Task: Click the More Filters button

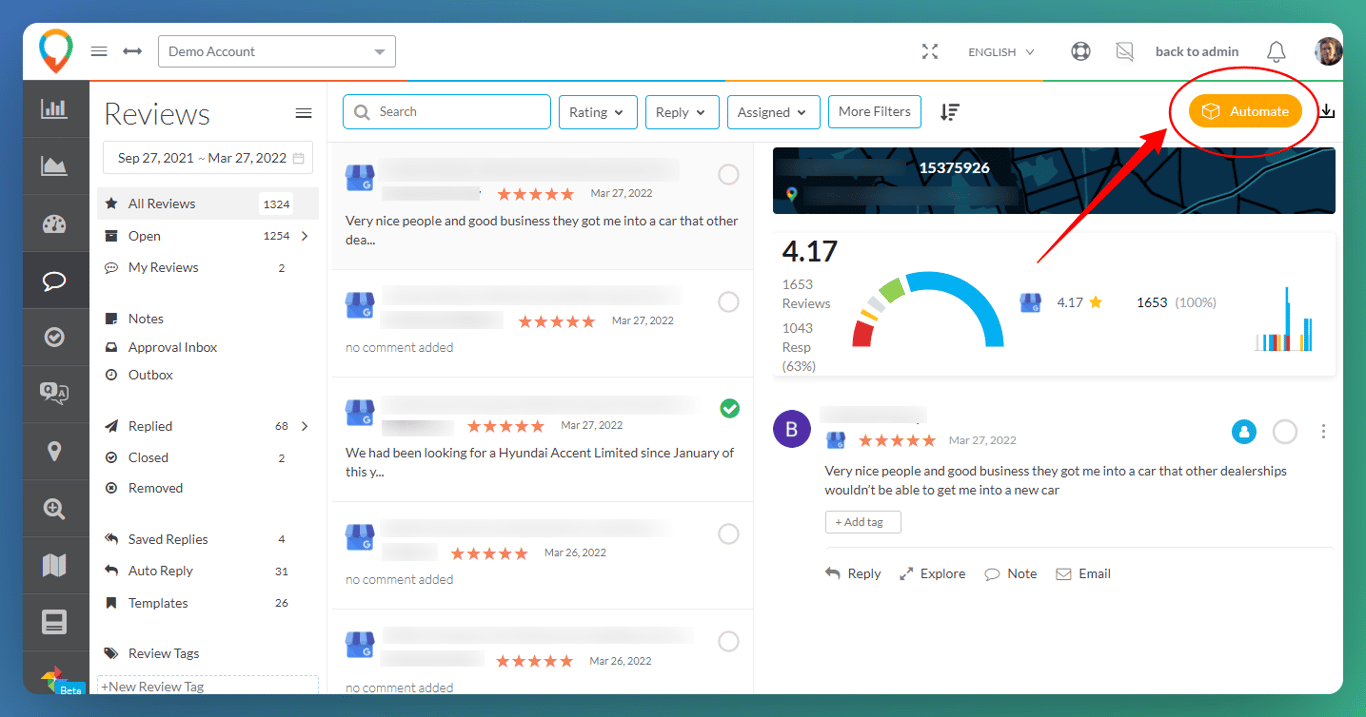Action: coord(874,112)
